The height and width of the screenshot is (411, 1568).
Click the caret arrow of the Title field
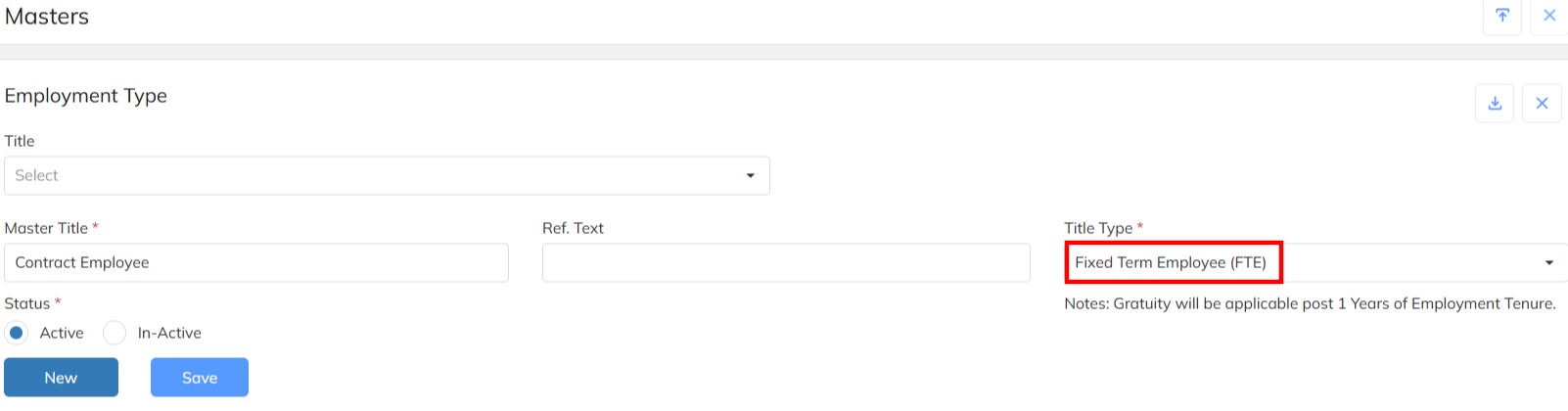[x=751, y=176]
